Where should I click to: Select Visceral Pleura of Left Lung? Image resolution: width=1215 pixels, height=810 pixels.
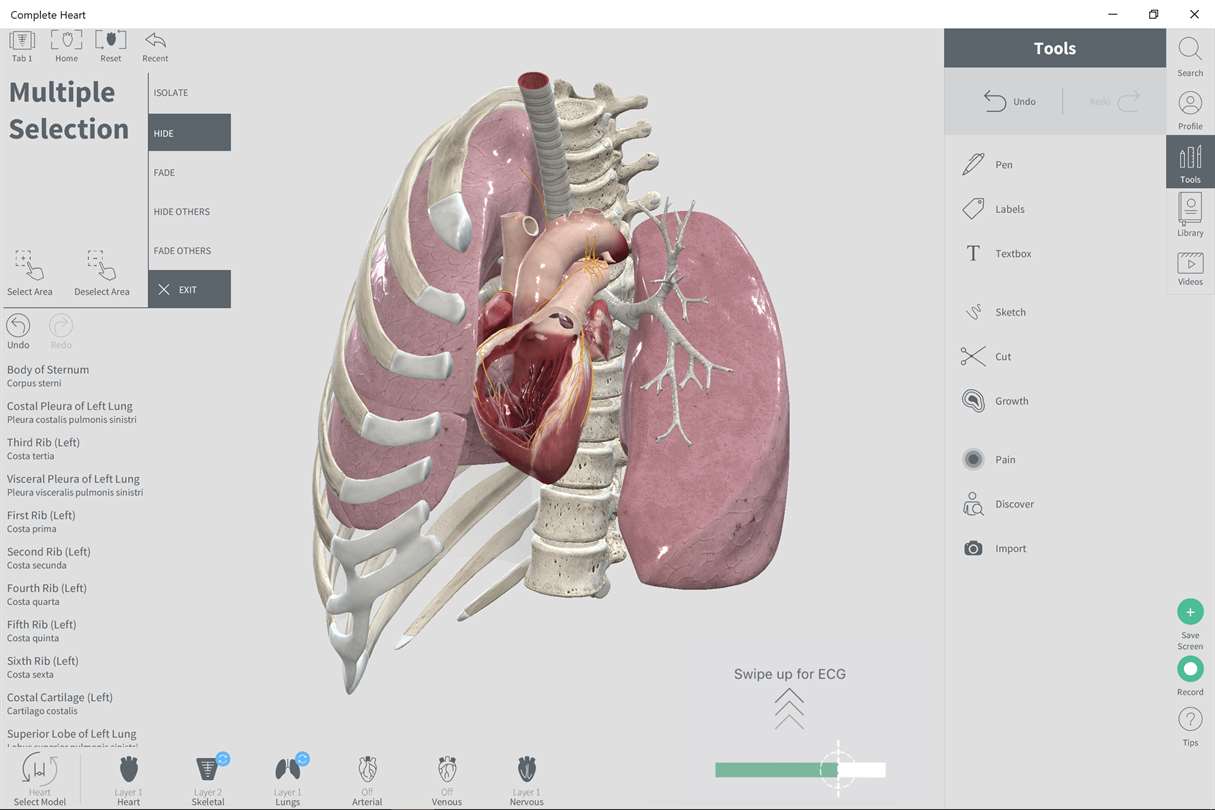75,485
